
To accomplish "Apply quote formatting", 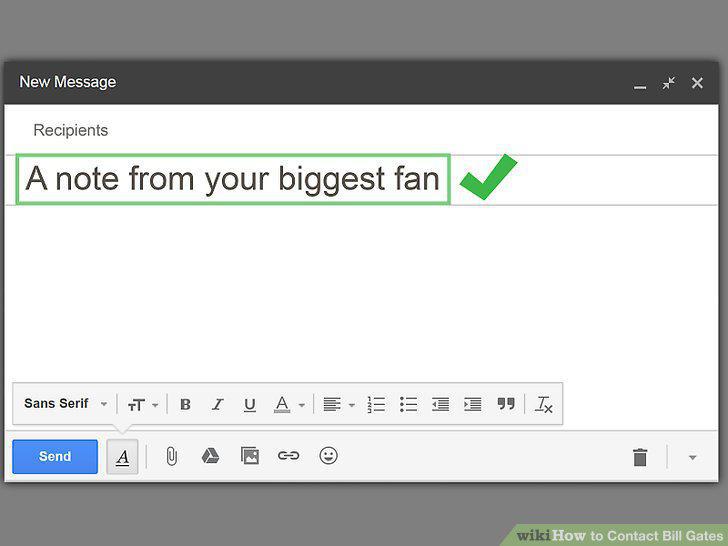I will coord(506,403).
